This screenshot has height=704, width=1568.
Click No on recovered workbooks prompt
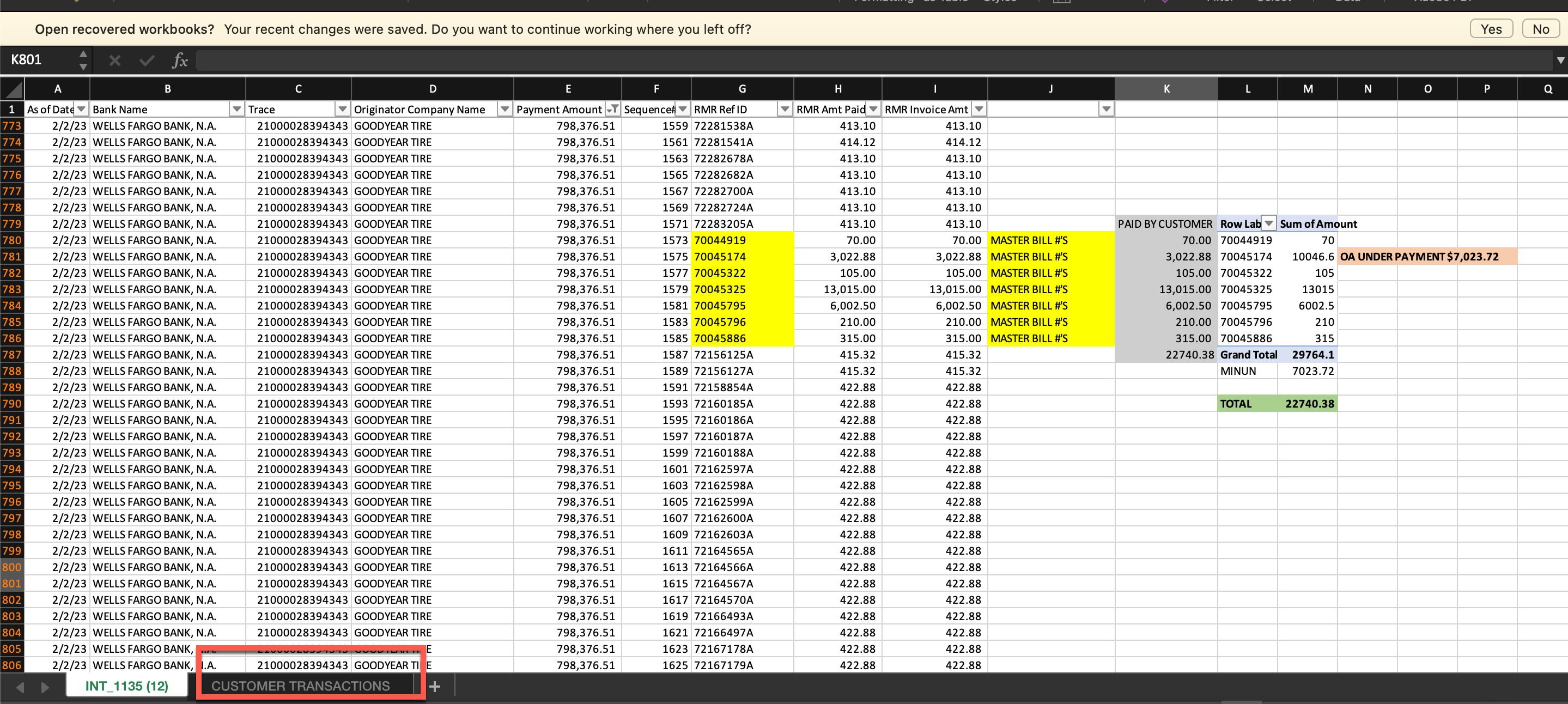tap(1540, 29)
